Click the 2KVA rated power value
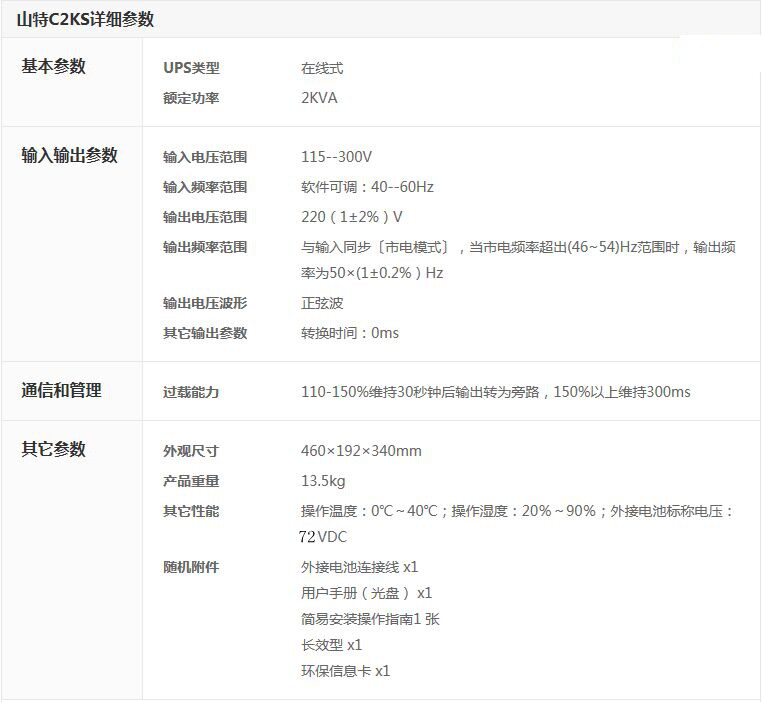The image size is (762, 702). pos(319,98)
